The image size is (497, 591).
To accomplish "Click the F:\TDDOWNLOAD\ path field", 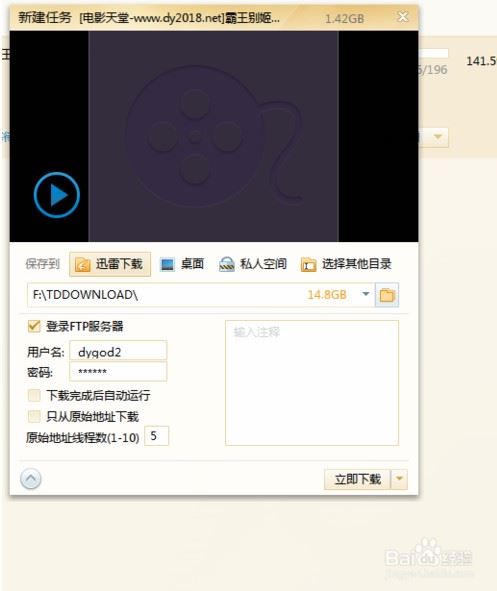I will 201,295.
